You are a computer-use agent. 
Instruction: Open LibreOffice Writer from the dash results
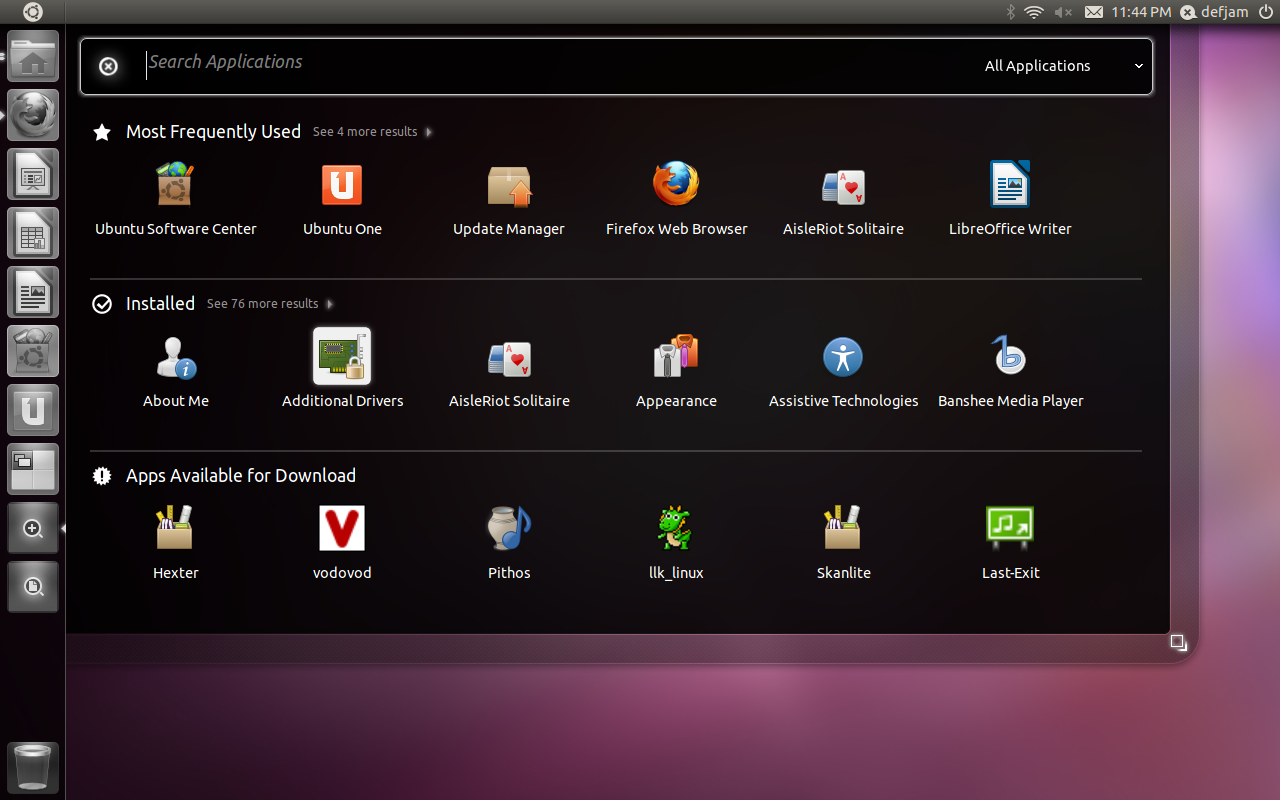pos(1010,200)
